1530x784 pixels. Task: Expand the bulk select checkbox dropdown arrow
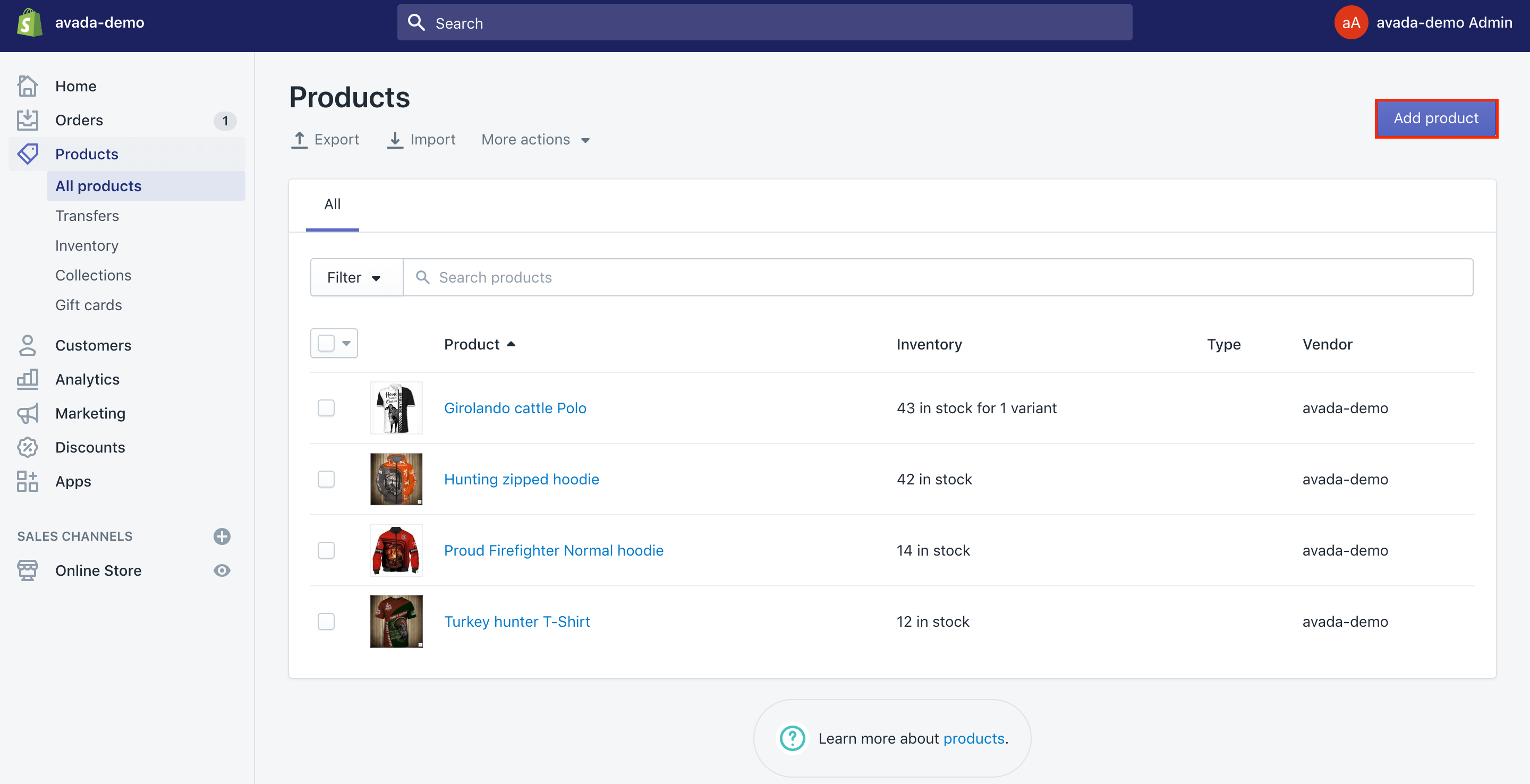click(346, 343)
